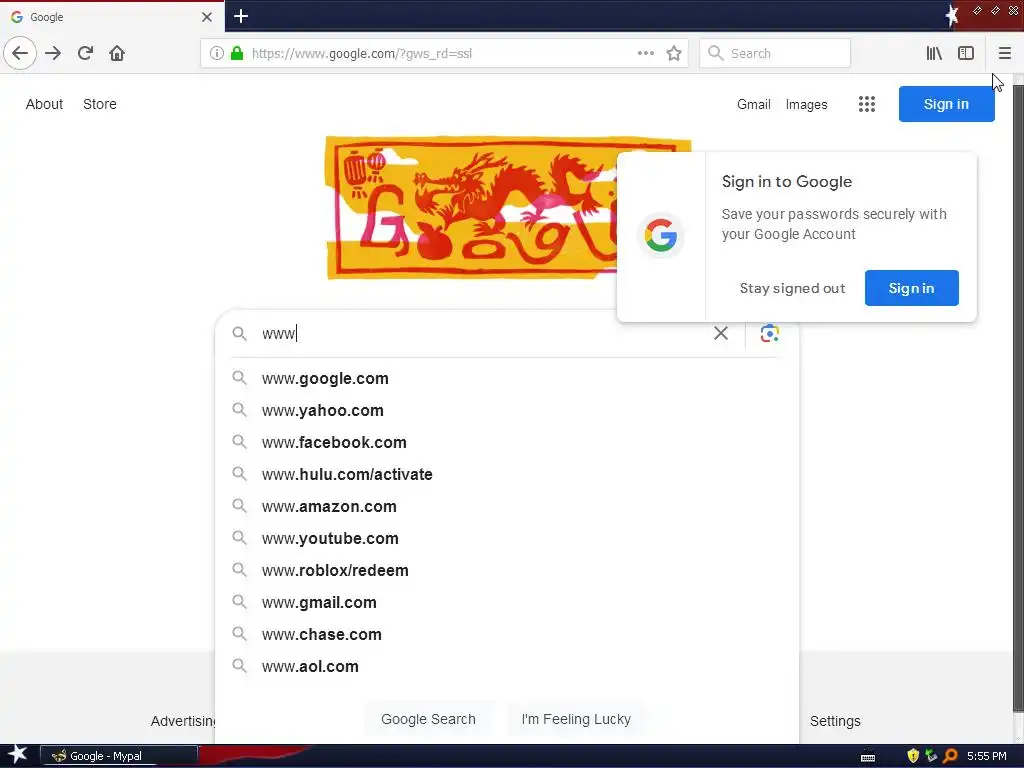The height and width of the screenshot is (768, 1024).
Task: Select the Google tab
Action: [112, 17]
